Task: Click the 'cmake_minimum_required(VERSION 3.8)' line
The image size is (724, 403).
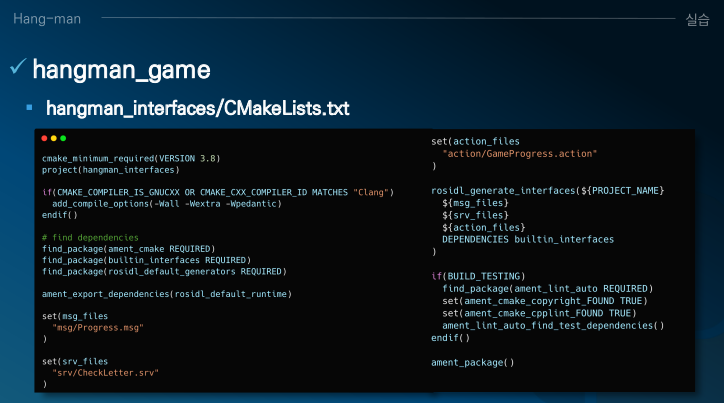Action: (131, 159)
